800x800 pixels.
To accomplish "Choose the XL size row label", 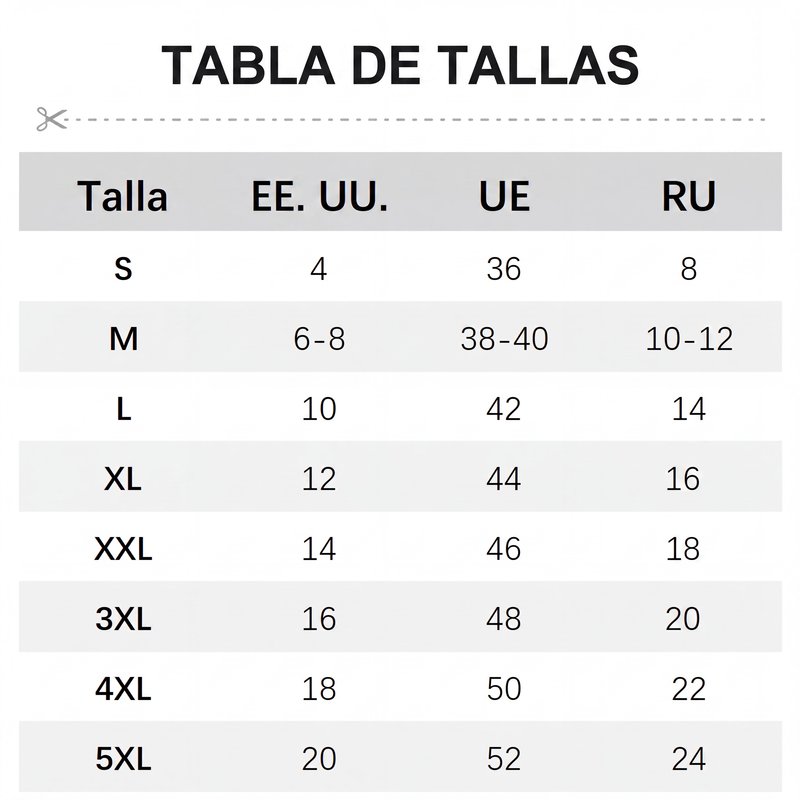I will click(122, 479).
